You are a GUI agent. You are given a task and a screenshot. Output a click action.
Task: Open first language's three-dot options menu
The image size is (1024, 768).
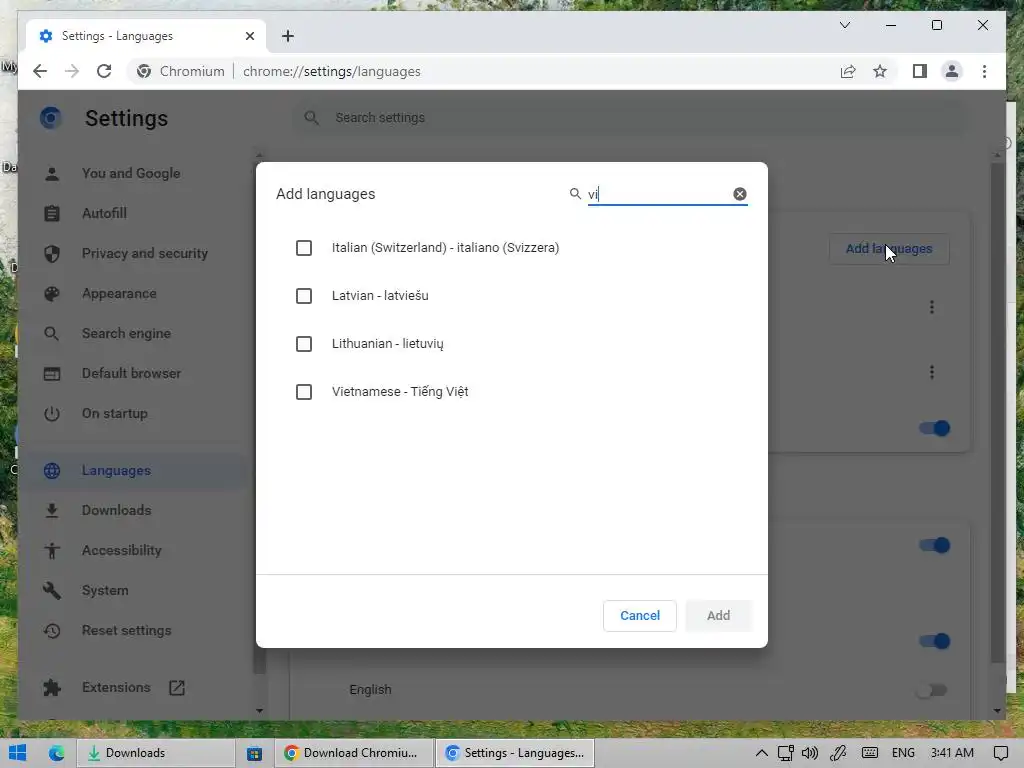tap(932, 307)
